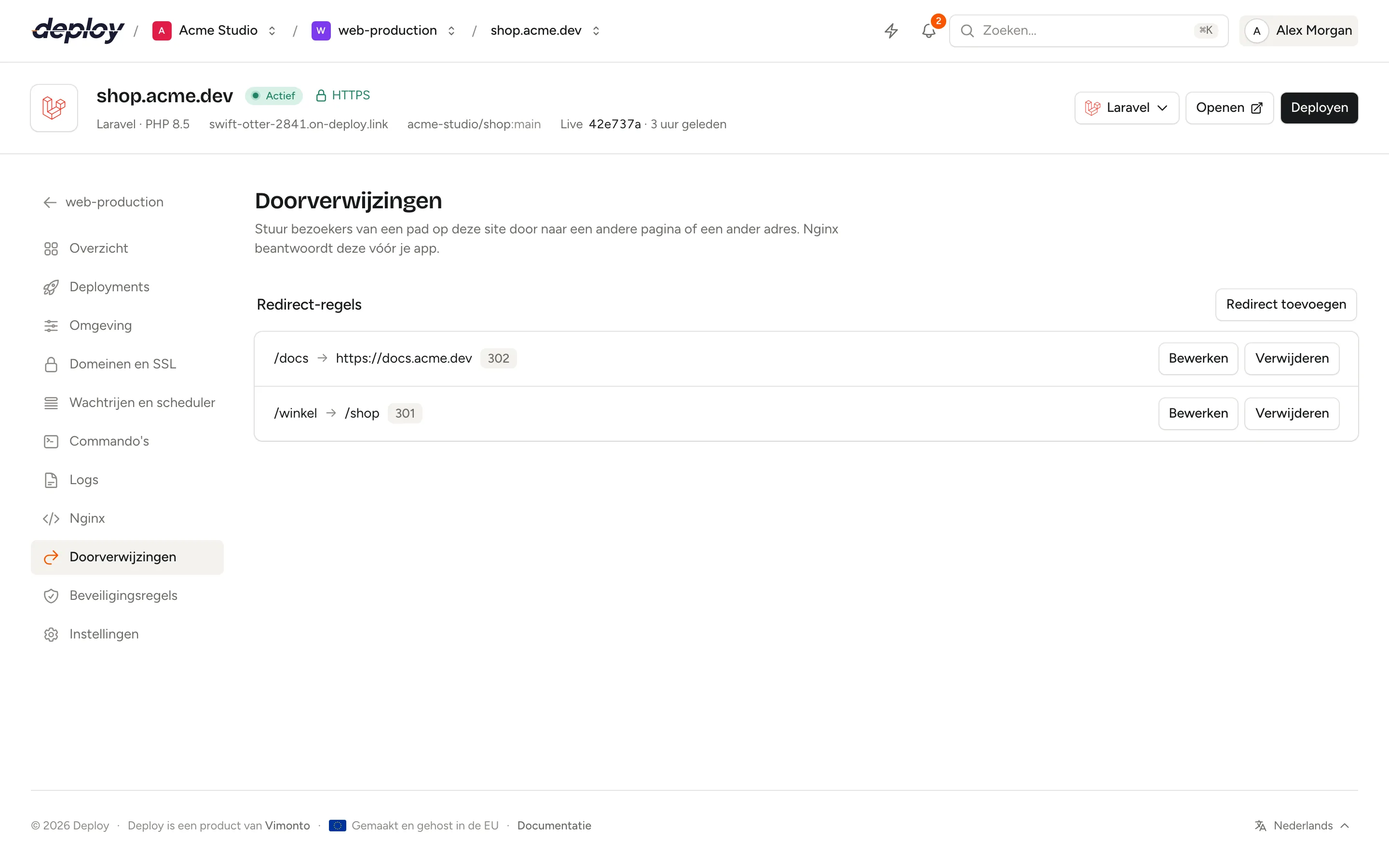Return to web-production via sidebar link
The width and height of the screenshot is (1389, 868).
click(x=103, y=202)
